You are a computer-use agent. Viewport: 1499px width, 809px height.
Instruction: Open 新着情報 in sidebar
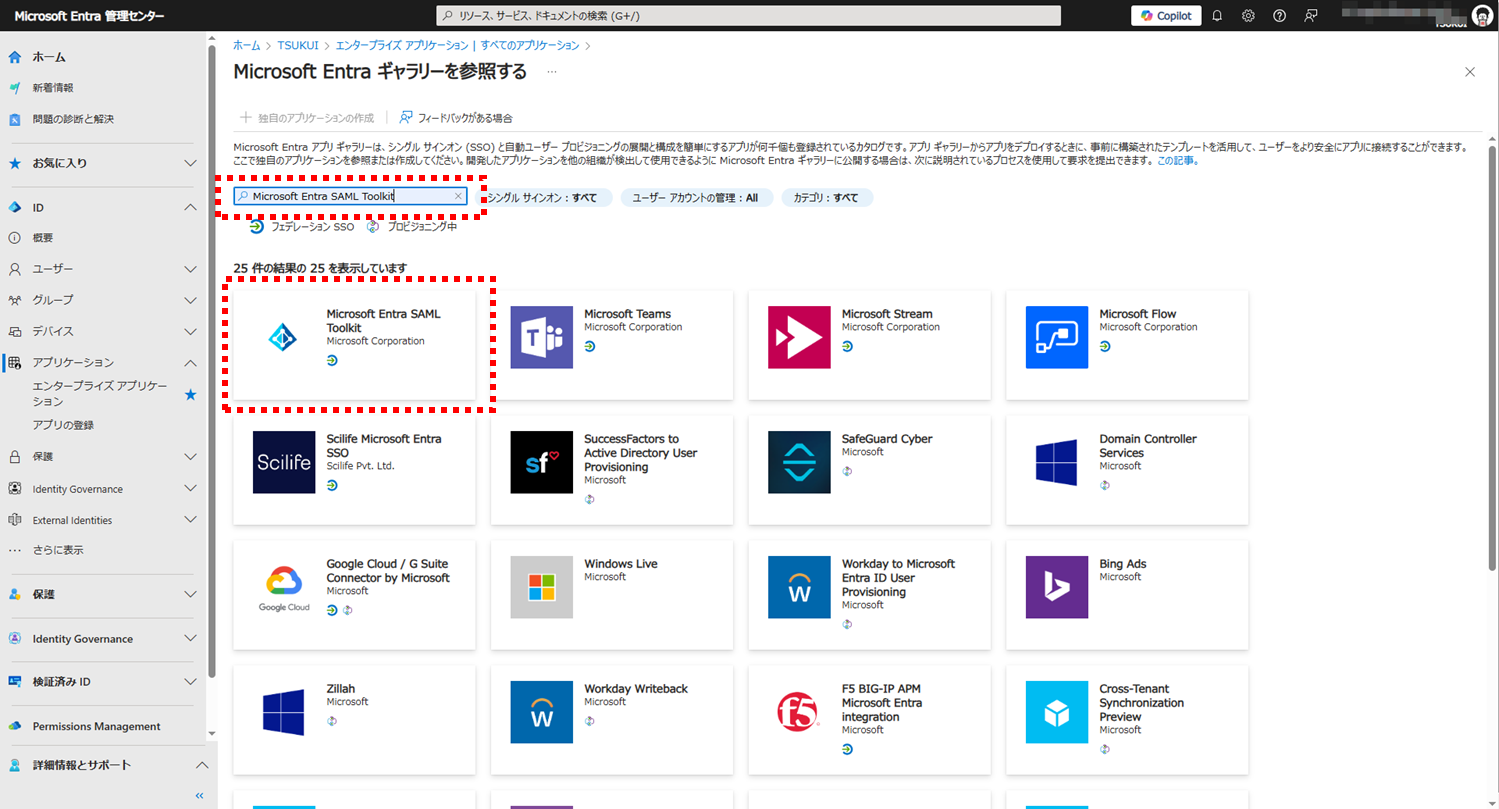click(x=53, y=88)
